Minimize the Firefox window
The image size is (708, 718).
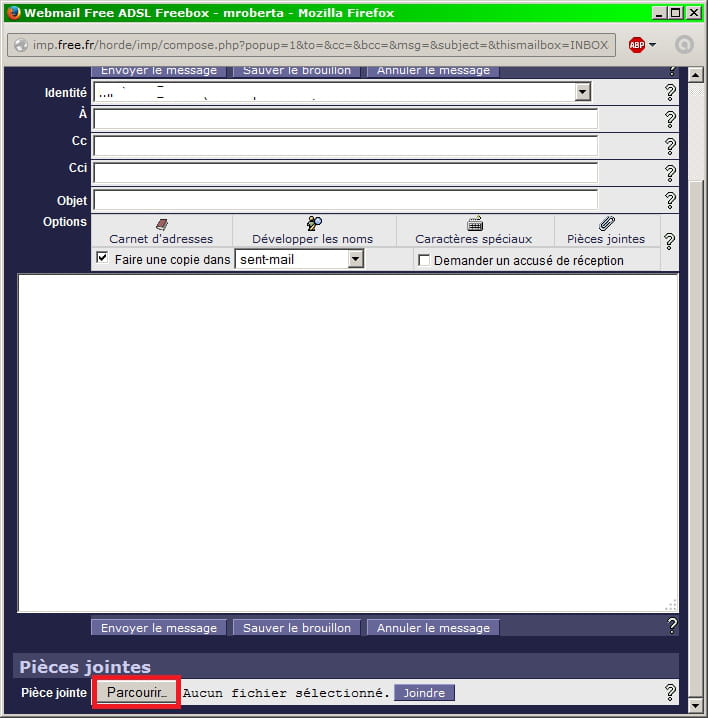coord(659,13)
